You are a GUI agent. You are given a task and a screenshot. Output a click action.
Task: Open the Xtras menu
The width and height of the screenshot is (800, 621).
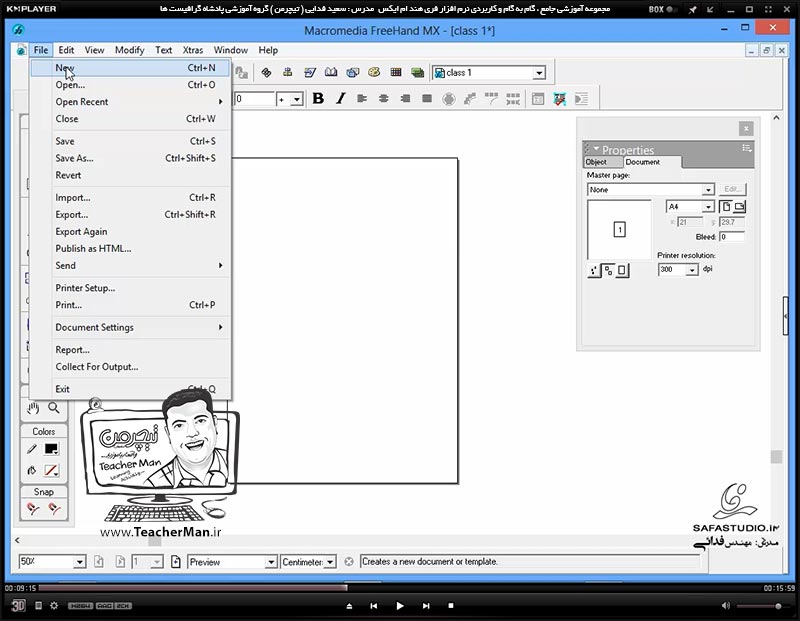[193, 50]
